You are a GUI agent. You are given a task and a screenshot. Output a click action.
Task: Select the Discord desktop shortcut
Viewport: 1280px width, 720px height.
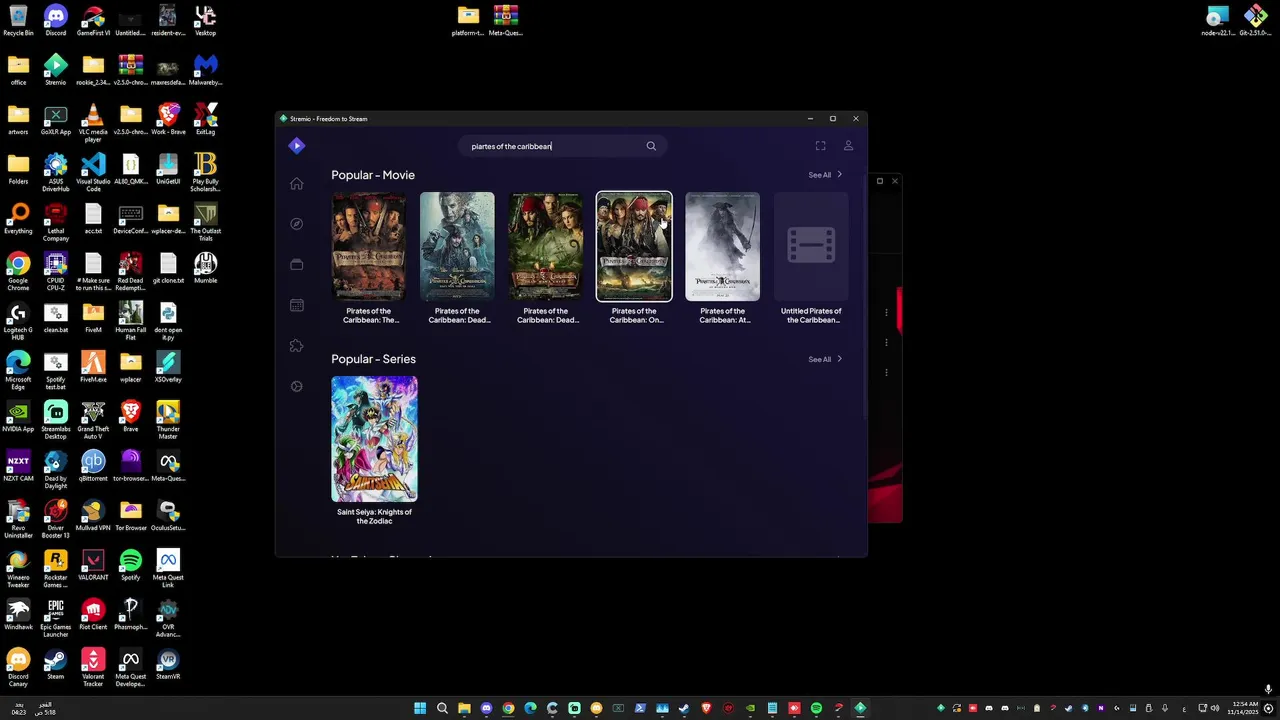tap(56, 20)
